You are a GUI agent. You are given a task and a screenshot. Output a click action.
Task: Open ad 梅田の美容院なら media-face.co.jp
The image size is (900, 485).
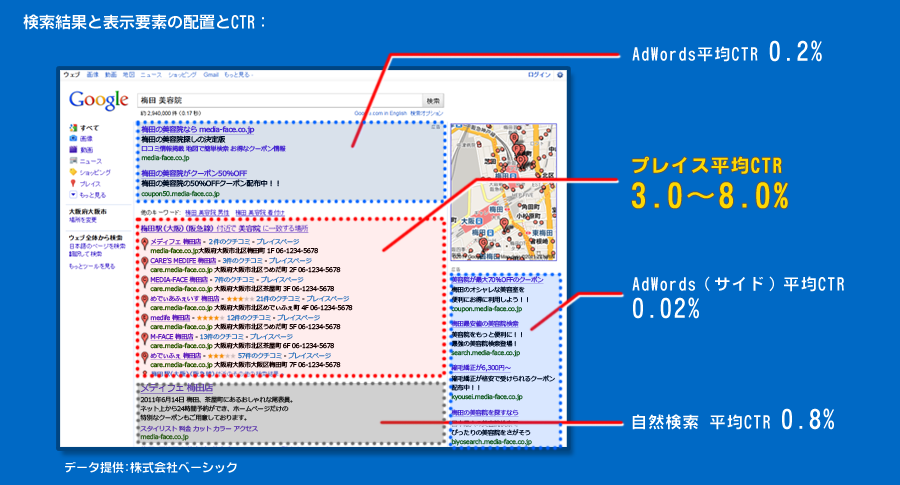[198, 130]
